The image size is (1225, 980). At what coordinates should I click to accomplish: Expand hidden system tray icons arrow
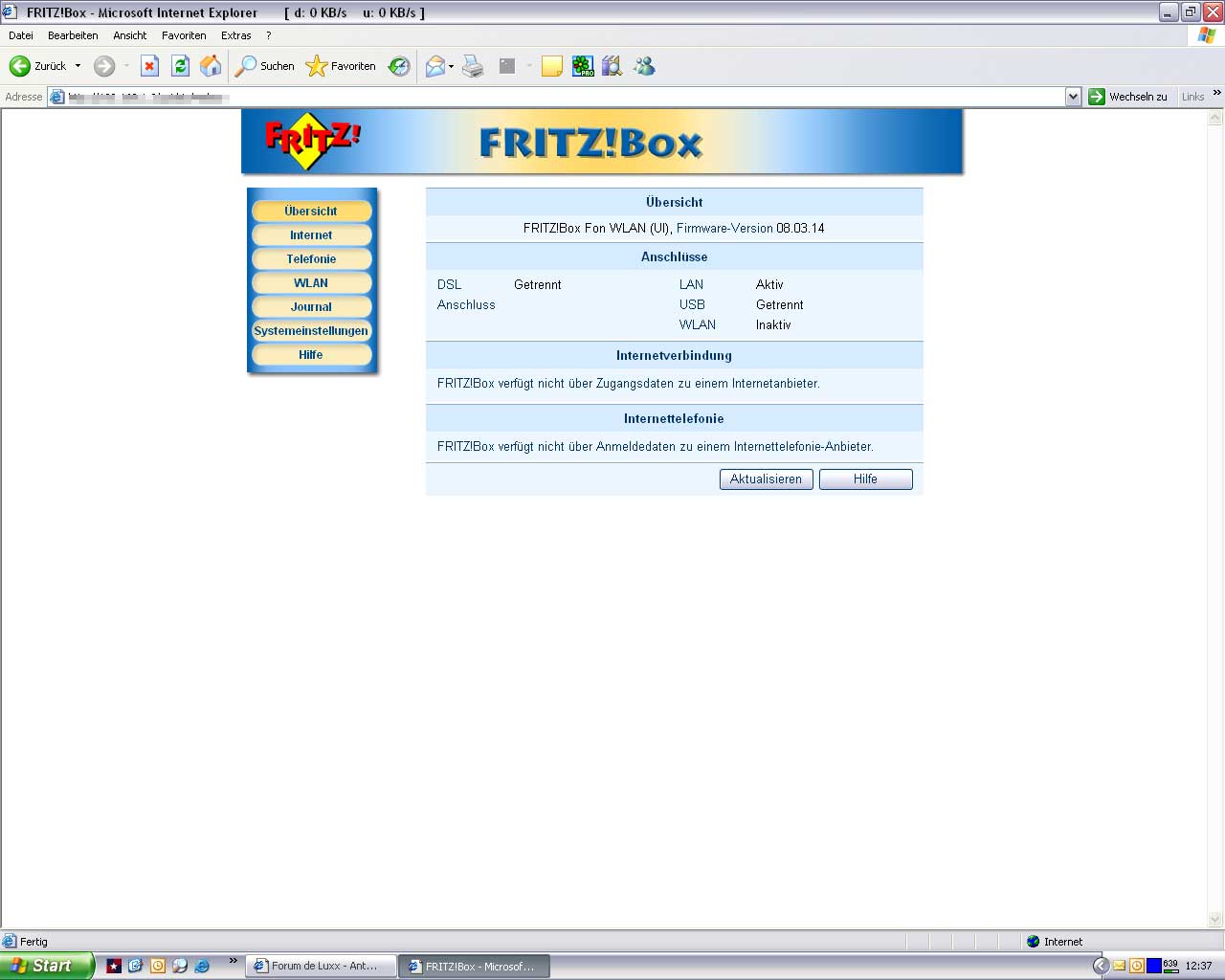[1101, 967]
